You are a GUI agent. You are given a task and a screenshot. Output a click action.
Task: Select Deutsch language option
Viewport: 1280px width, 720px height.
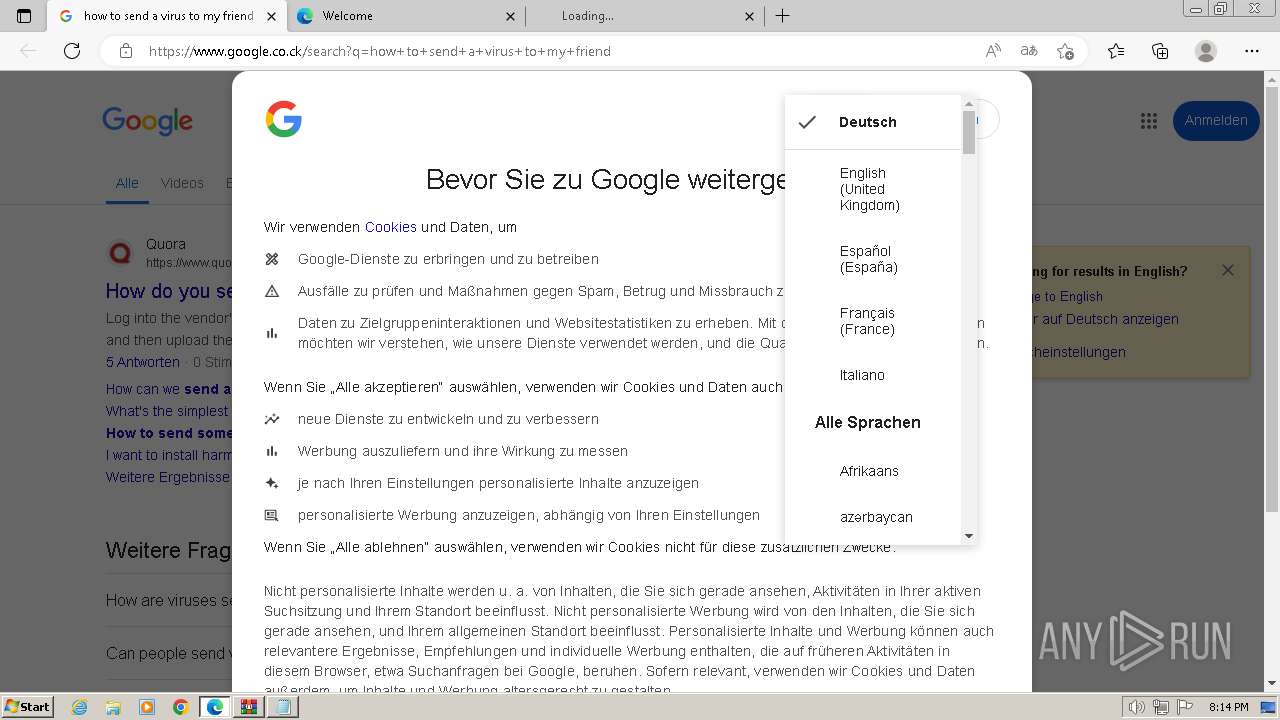point(873,122)
